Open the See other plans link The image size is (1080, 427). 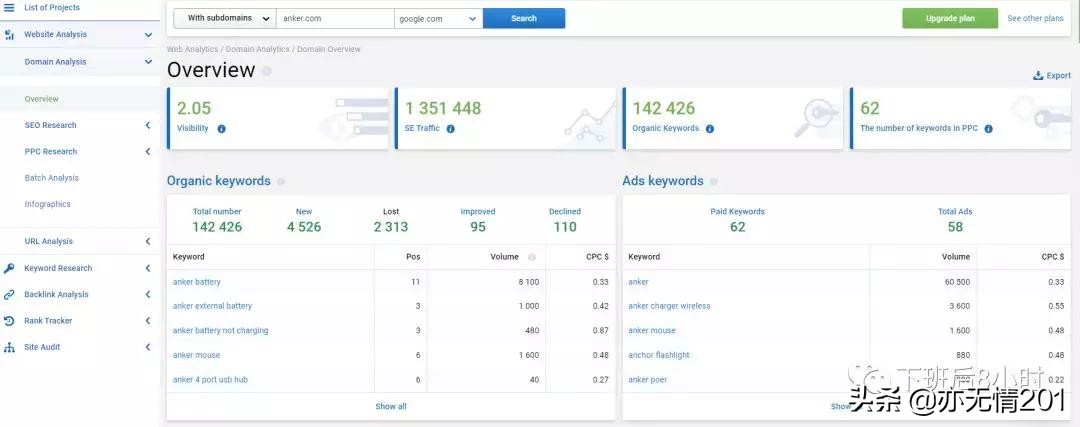1035,19
